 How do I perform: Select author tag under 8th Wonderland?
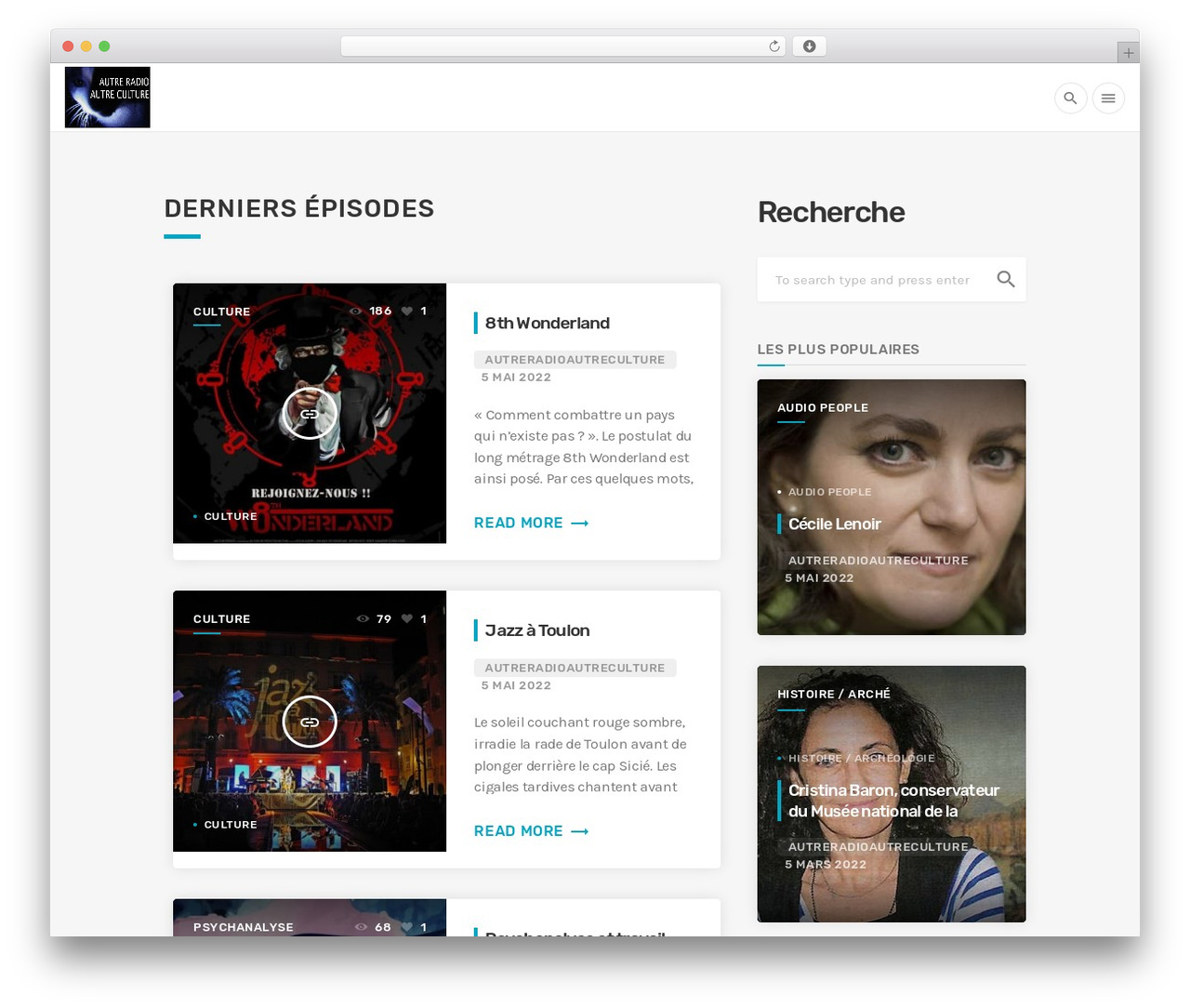(x=575, y=360)
